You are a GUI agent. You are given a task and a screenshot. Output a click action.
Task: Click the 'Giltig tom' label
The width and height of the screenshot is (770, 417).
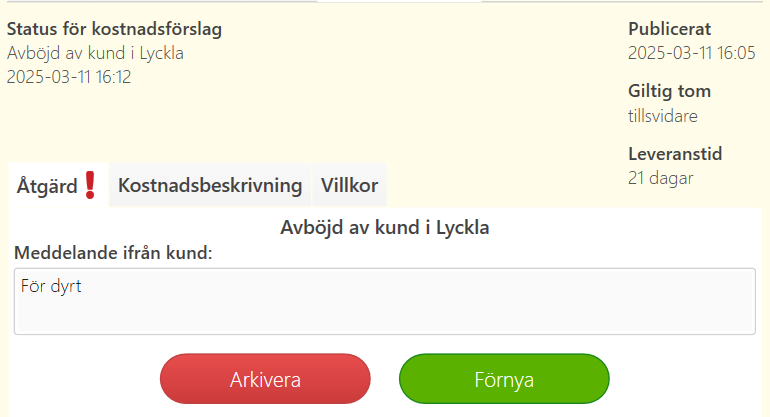point(669,91)
